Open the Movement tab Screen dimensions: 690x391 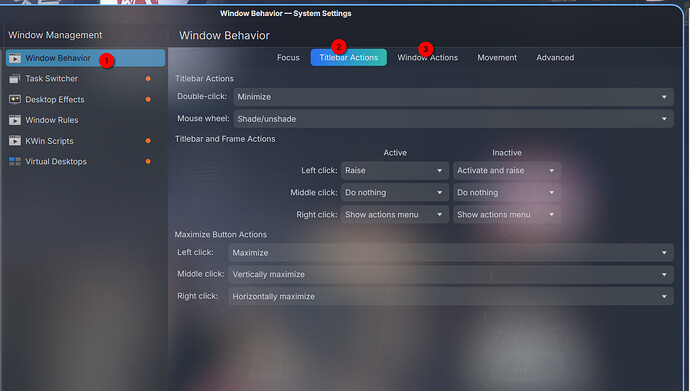click(x=497, y=58)
